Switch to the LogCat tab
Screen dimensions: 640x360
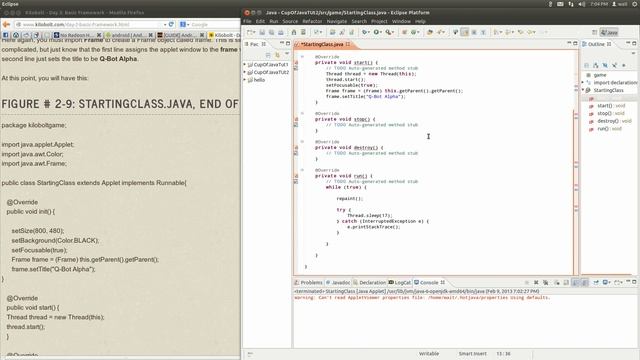(400, 282)
